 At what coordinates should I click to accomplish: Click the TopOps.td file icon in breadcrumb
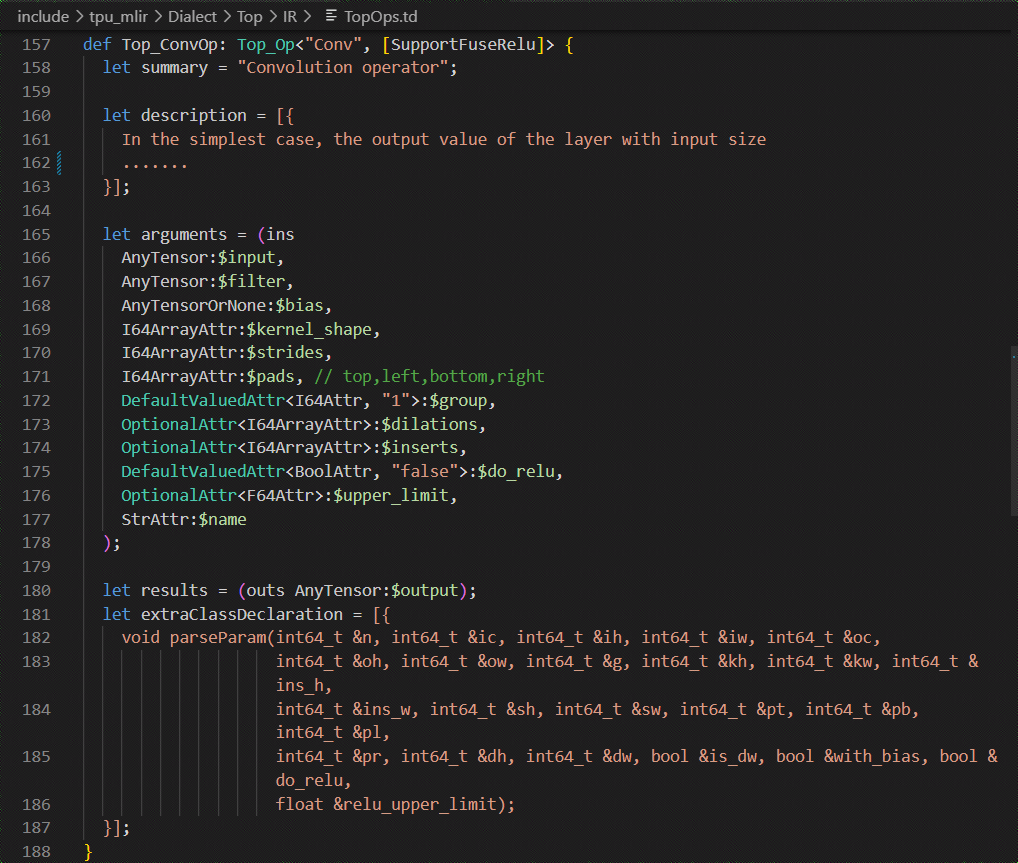point(331,17)
